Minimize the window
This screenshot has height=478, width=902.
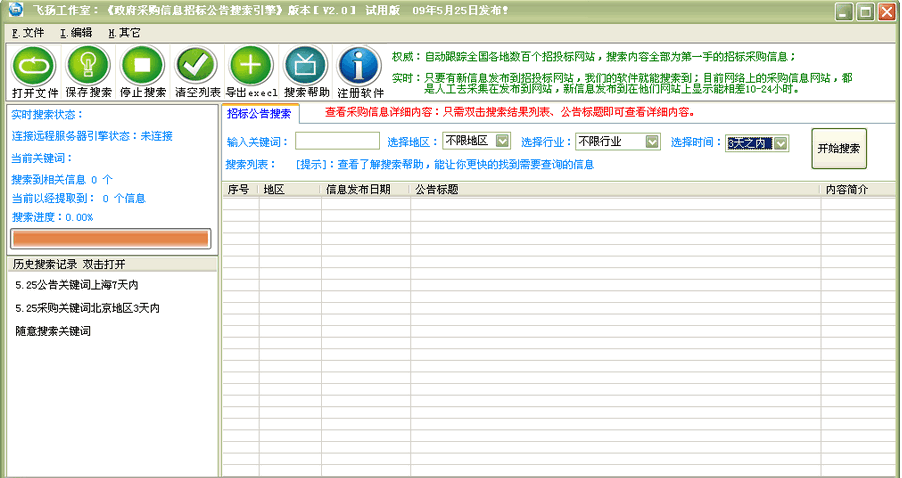pyautogui.click(x=844, y=12)
